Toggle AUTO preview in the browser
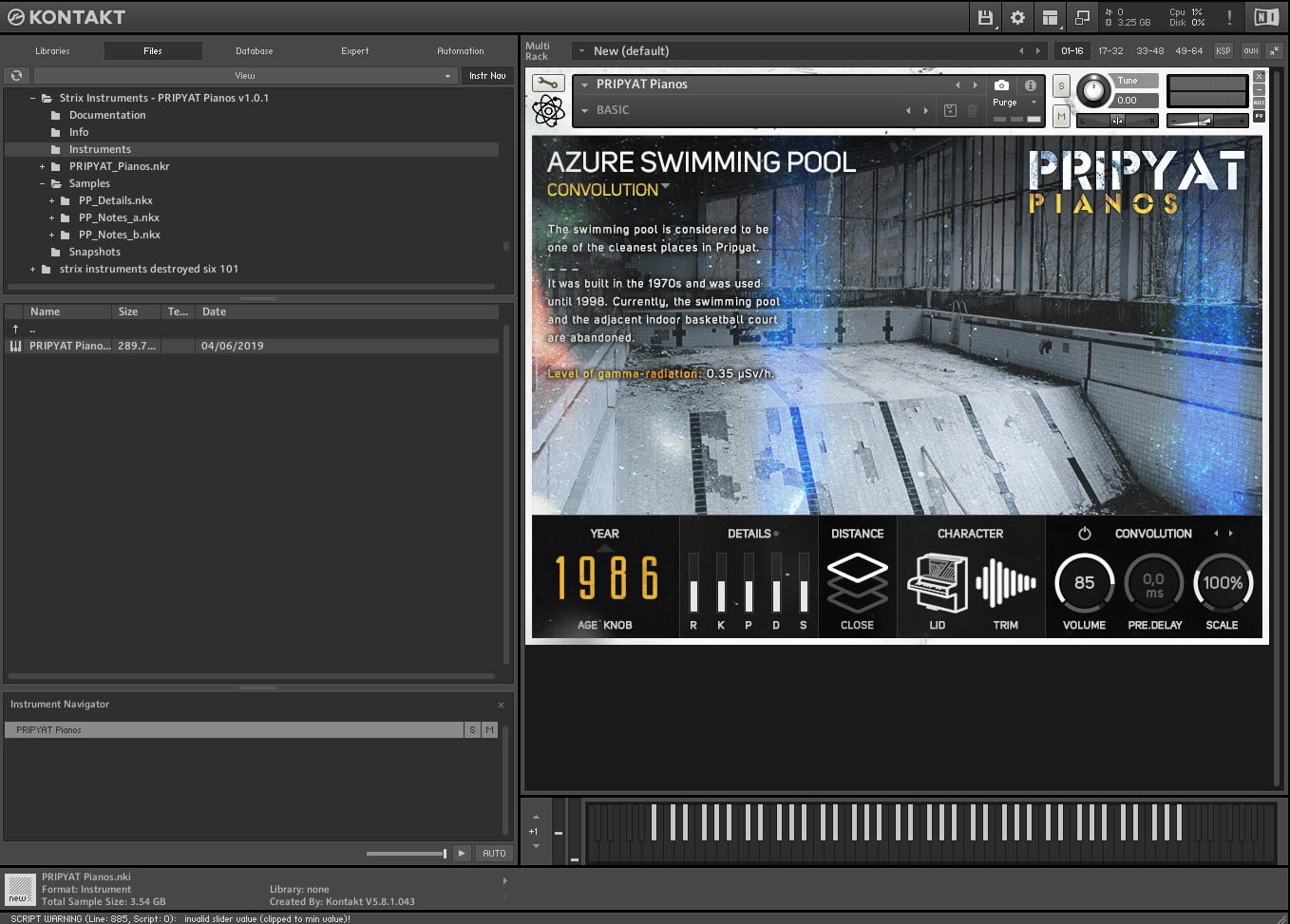The image size is (1290, 924). pyautogui.click(x=494, y=853)
